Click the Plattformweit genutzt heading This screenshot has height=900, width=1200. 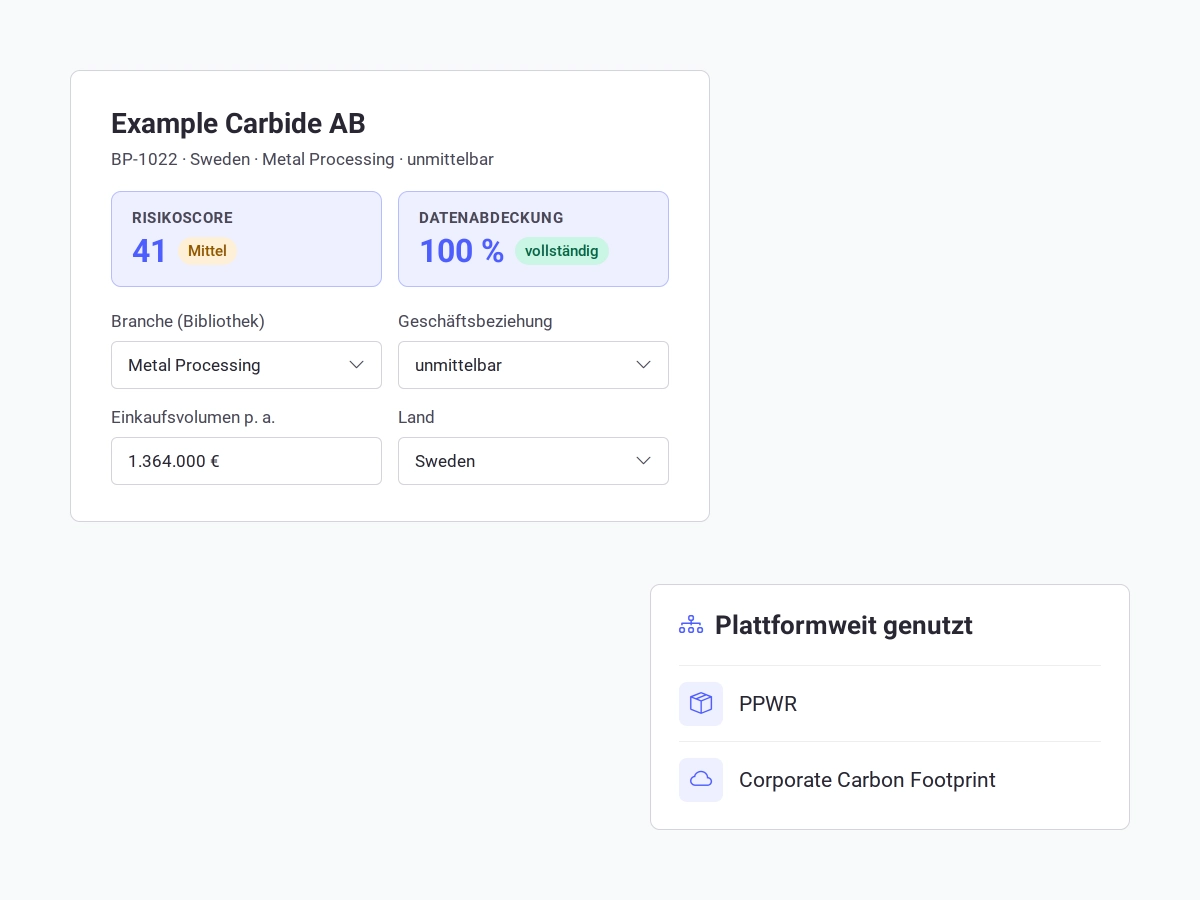click(844, 625)
